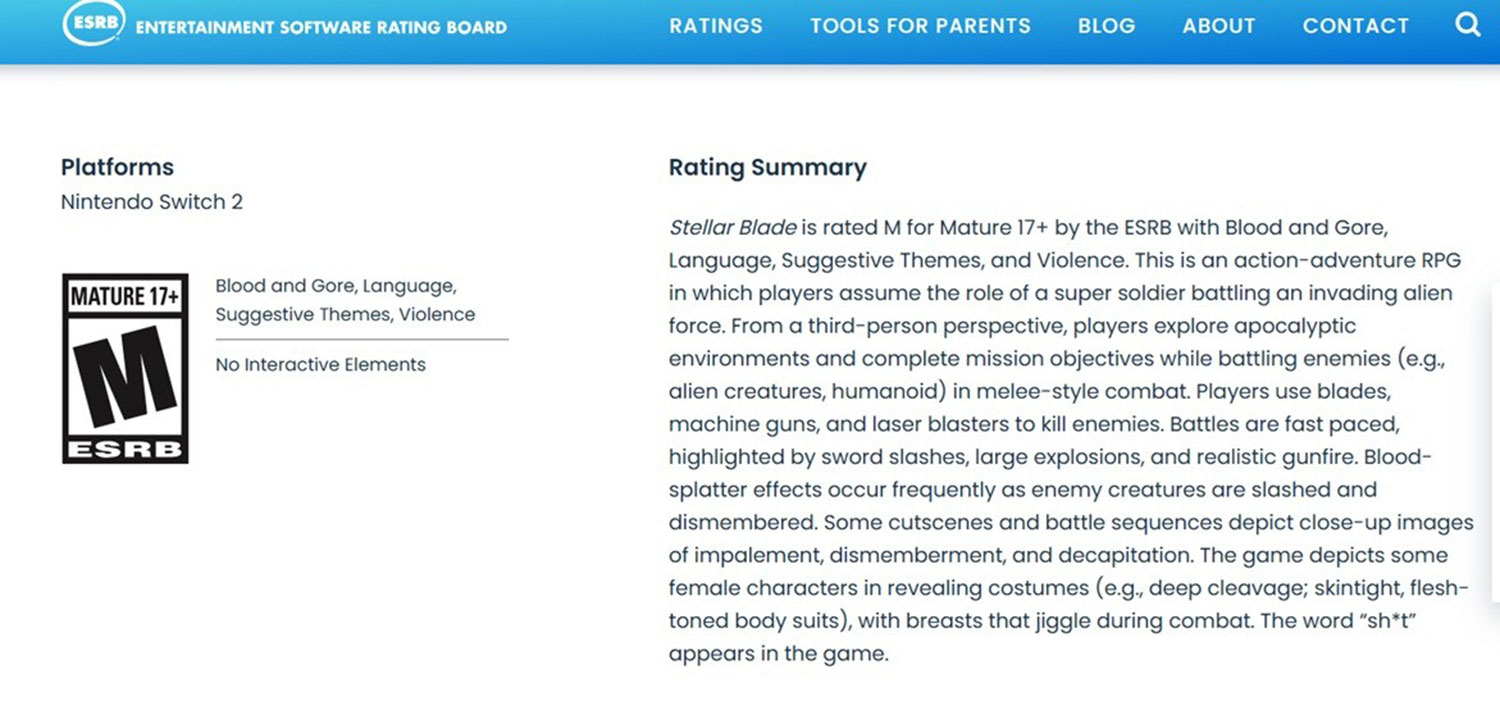Click the Mature 17+ M rating badge
Viewport: 1500px width, 701px height.
[x=125, y=369]
